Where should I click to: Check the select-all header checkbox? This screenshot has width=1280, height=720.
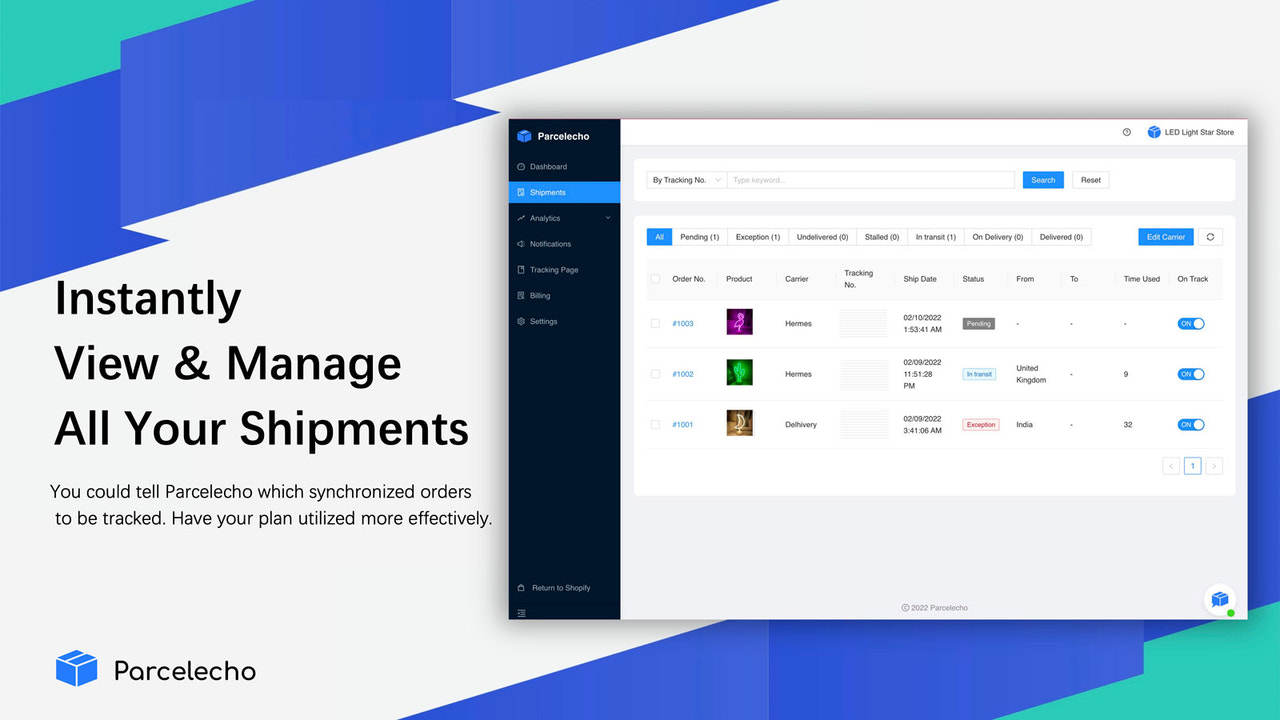(655, 279)
